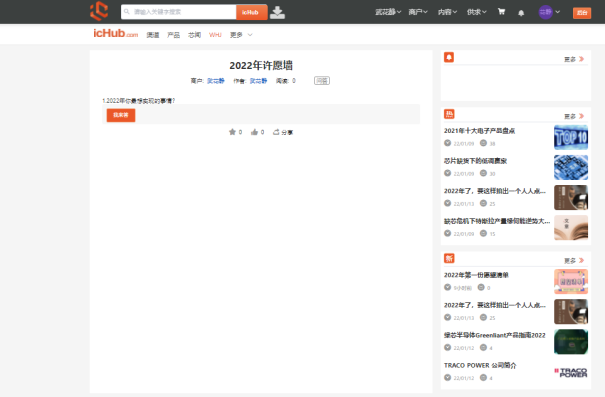Favorite the article with the star icon
Image resolution: width=605 pixels, height=397 pixels.
coord(232,132)
